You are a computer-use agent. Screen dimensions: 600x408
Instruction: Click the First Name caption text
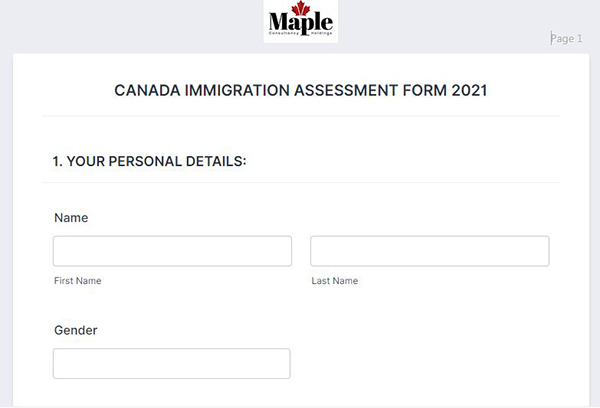tap(77, 281)
